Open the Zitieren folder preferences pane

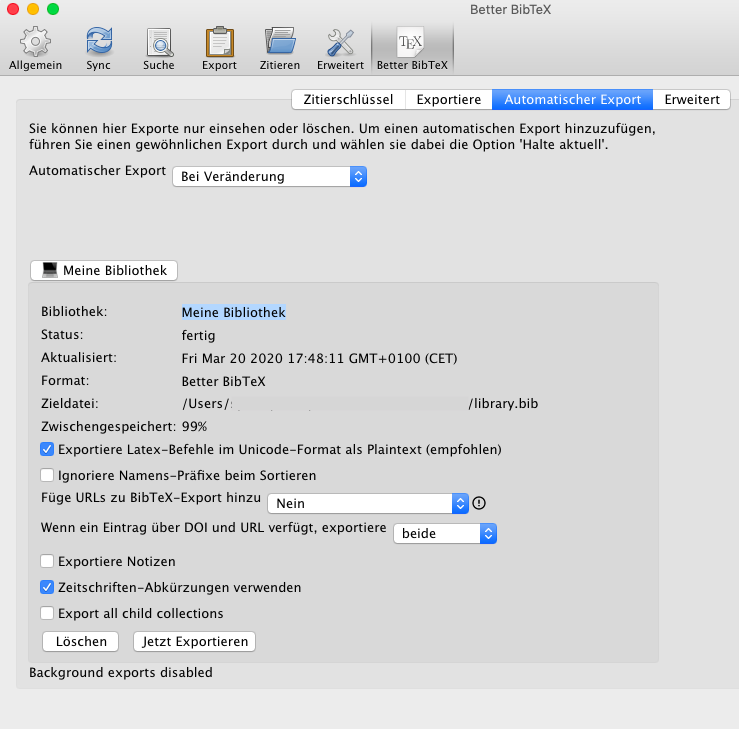pos(279,49)
